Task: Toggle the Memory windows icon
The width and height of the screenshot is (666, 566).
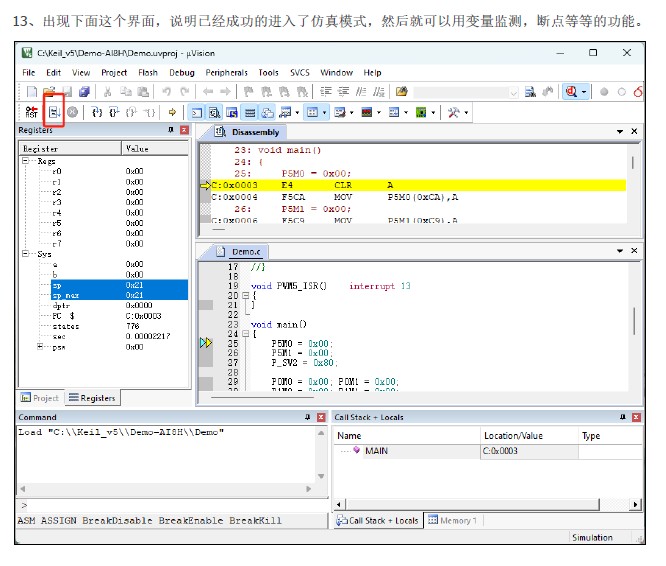Action: [x=312, y=113]
